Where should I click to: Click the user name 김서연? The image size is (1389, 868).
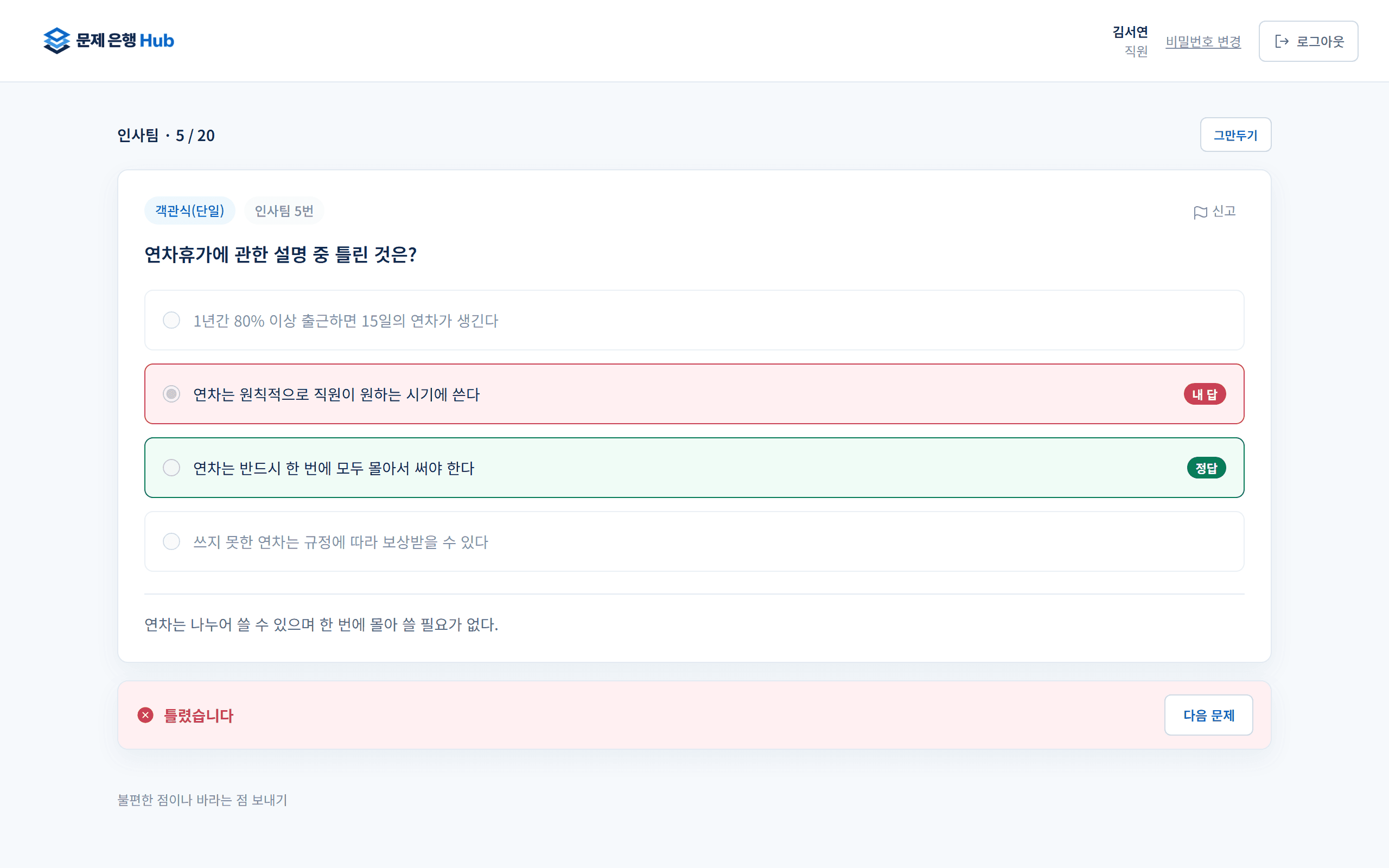pos(1130,32)
